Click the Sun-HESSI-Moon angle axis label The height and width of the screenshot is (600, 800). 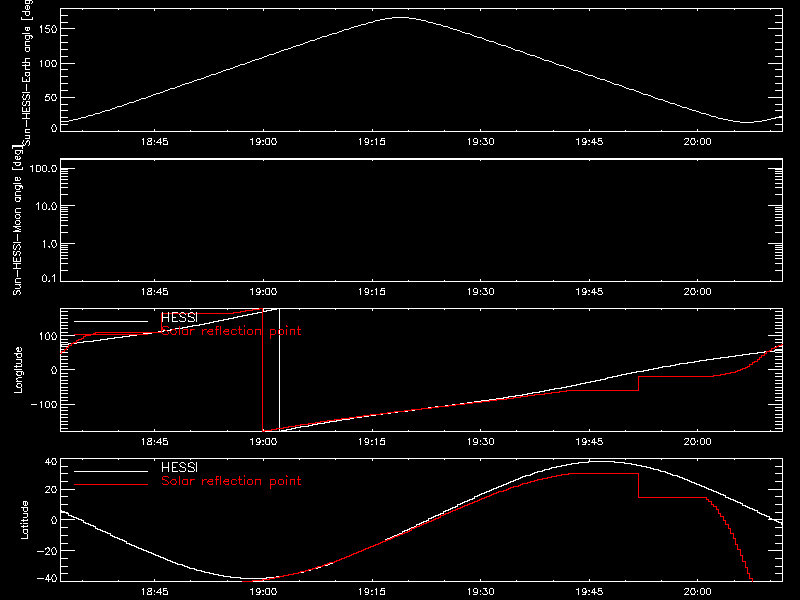[17, 220]
